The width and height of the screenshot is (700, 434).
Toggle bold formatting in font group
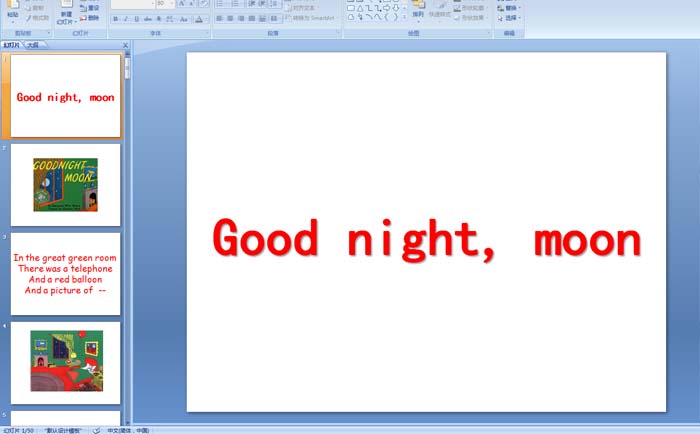[116, 19]
